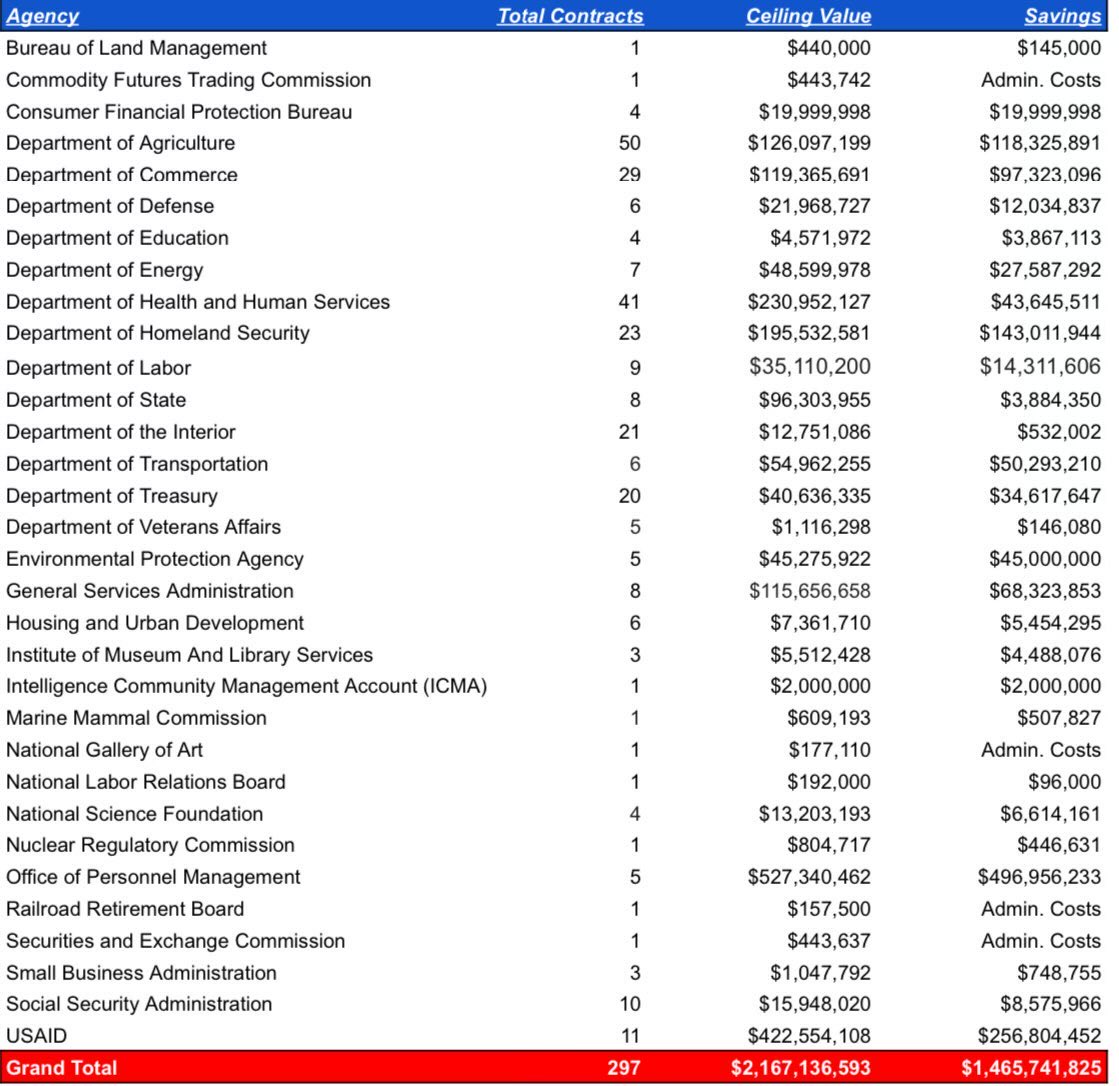Click the Department of Agriculture agency name
This screenshot has width=1119, height=1086.
tap(120, 143)
